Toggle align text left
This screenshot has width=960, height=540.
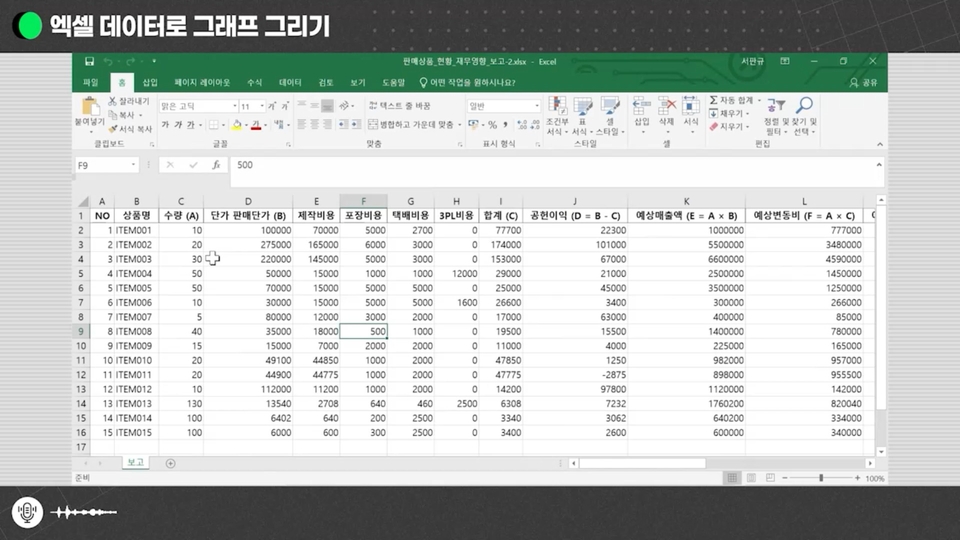[302, 124]
